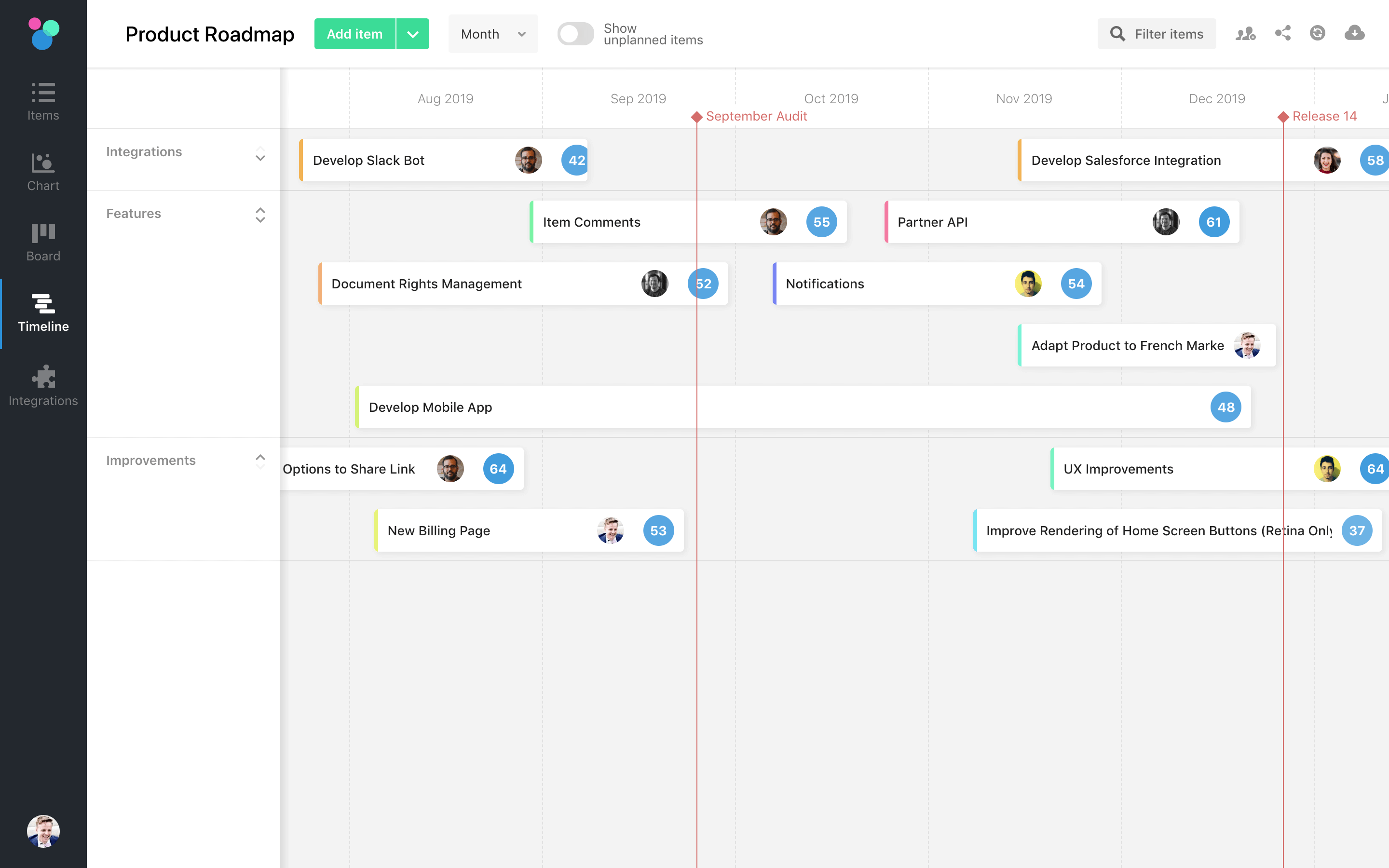Open the Chart view
This screenshot has width=1389, height=868.
(x=43, y=171)
